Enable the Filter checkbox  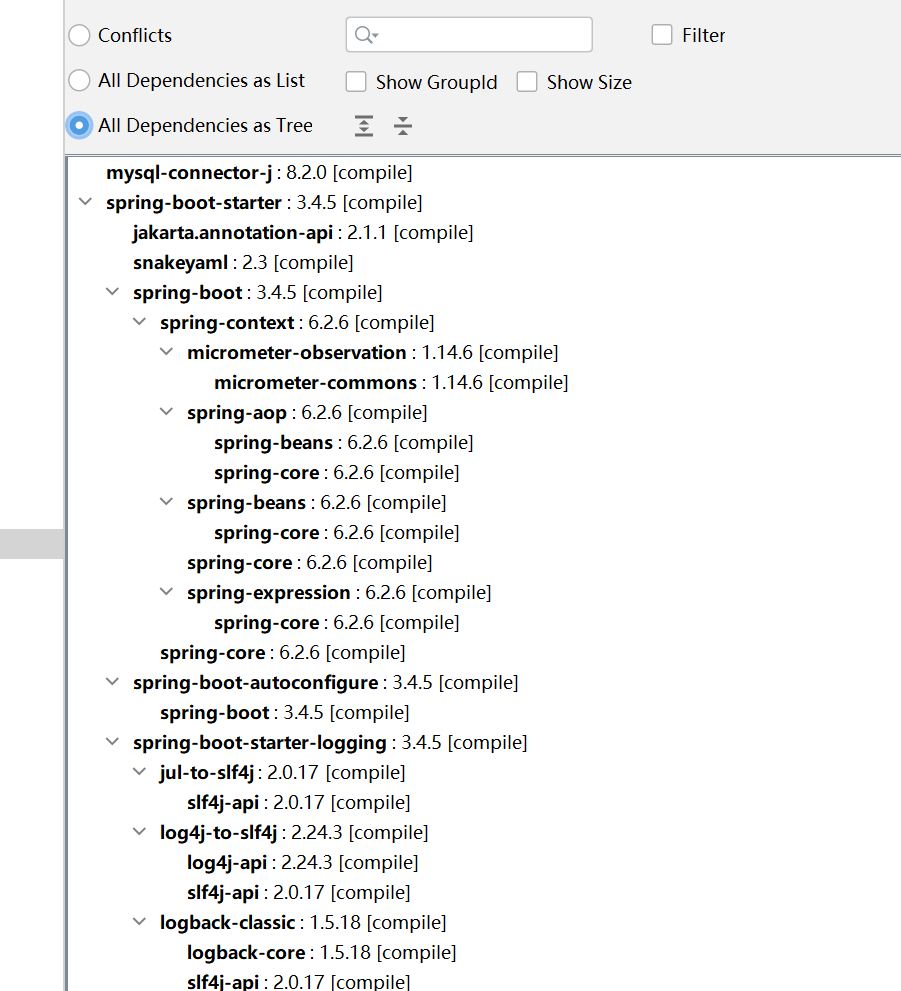click(662, 35)
